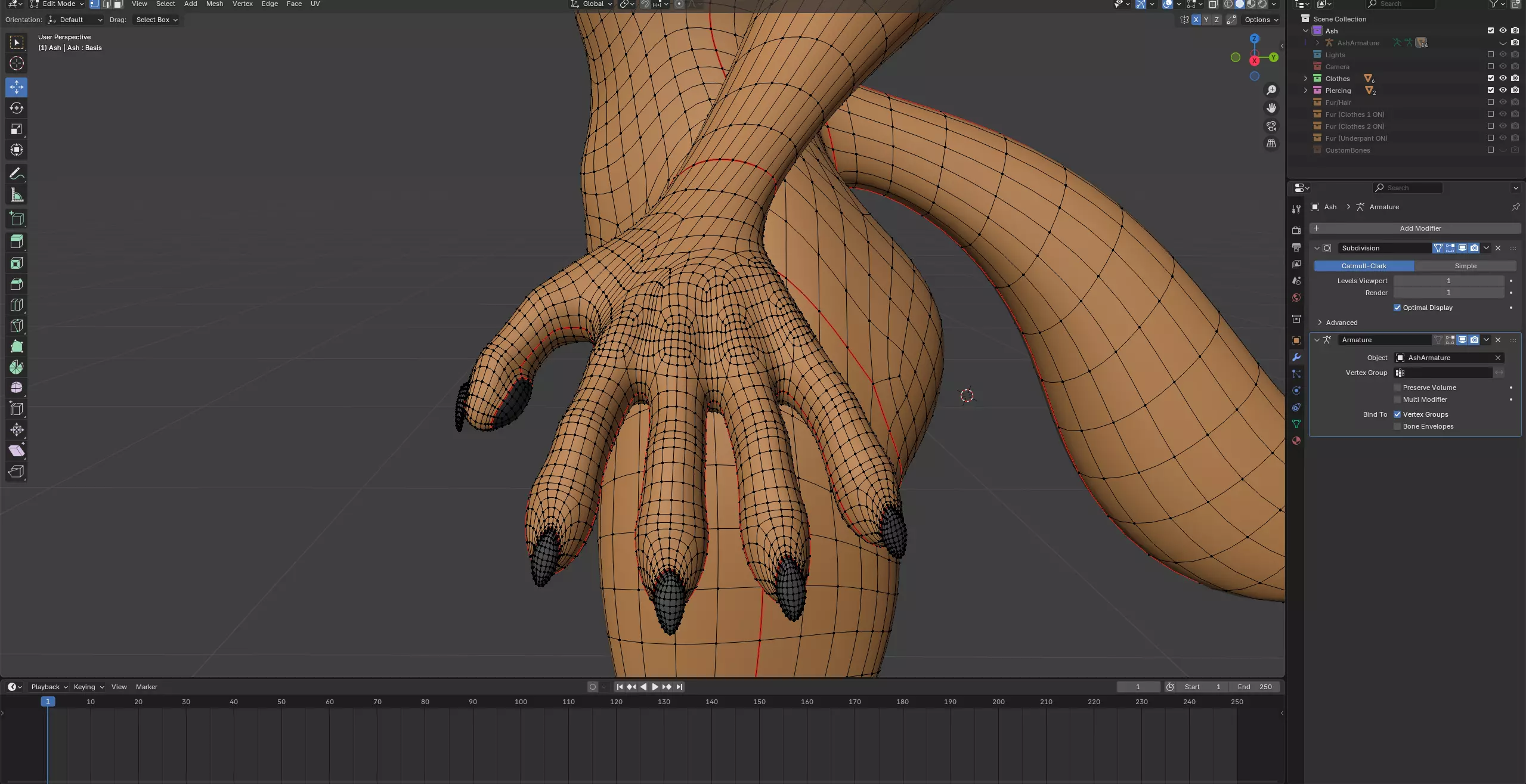The width and height of the screenshot is (1526, 784).
Task: Hide the Clothes collection with eye icon
Action: point(1503,78)
